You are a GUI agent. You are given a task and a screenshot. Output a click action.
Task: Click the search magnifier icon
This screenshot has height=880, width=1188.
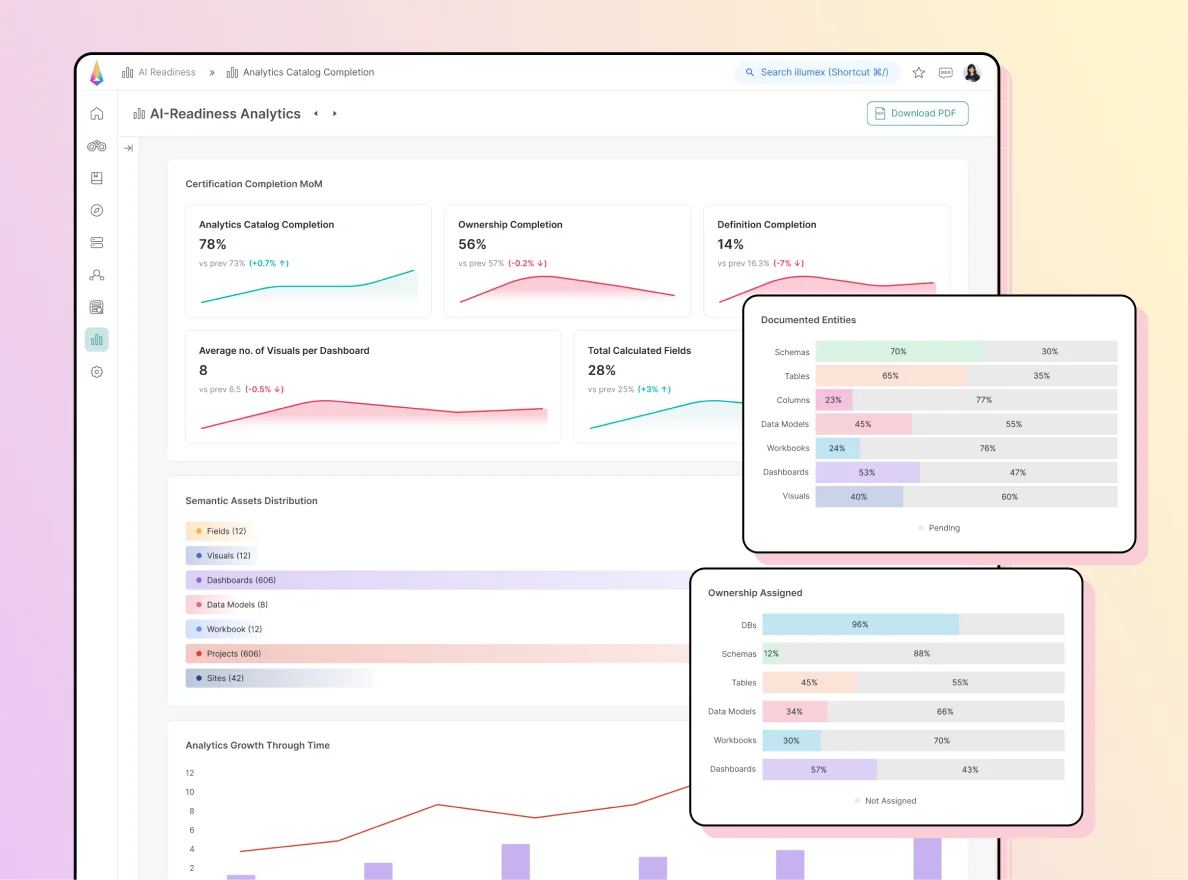click(x=749, y=73)
